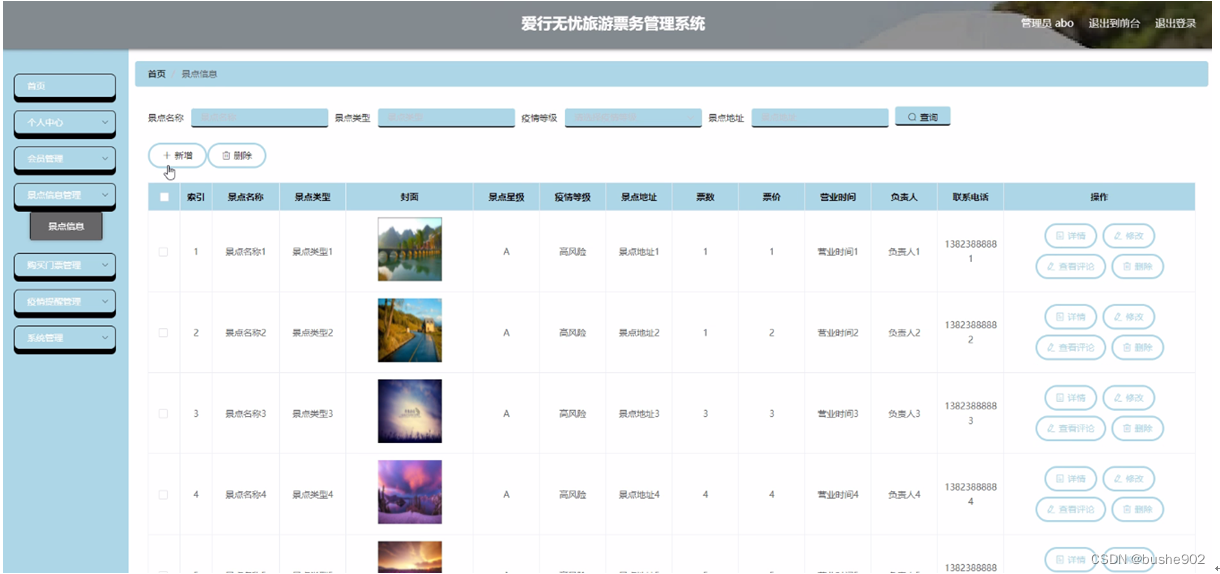Viewport: 1220px width, 574px height.
Task: Click 首页 in the breadcrumb
Action: (157, 74)
